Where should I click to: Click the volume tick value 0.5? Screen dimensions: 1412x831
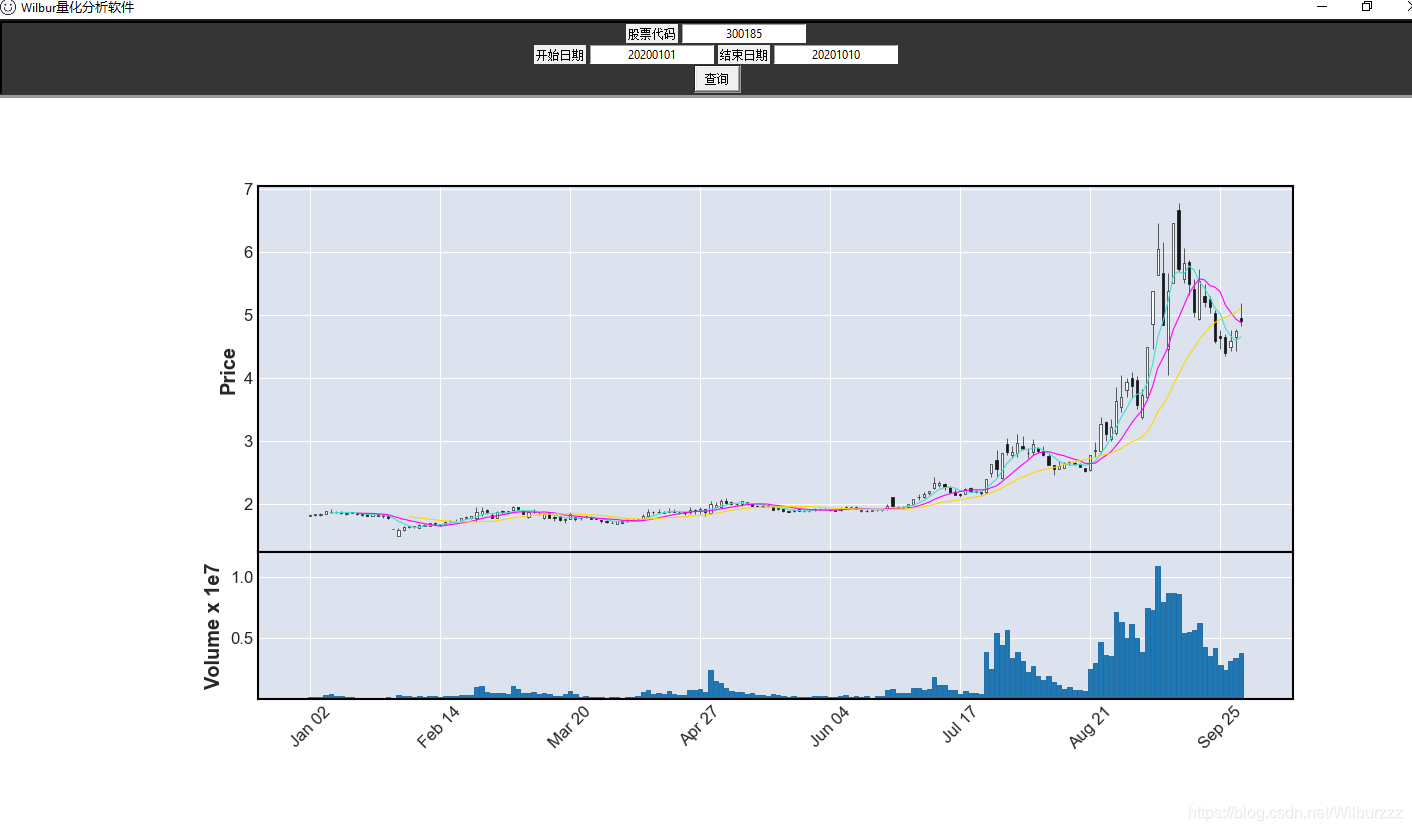[243, 638]
